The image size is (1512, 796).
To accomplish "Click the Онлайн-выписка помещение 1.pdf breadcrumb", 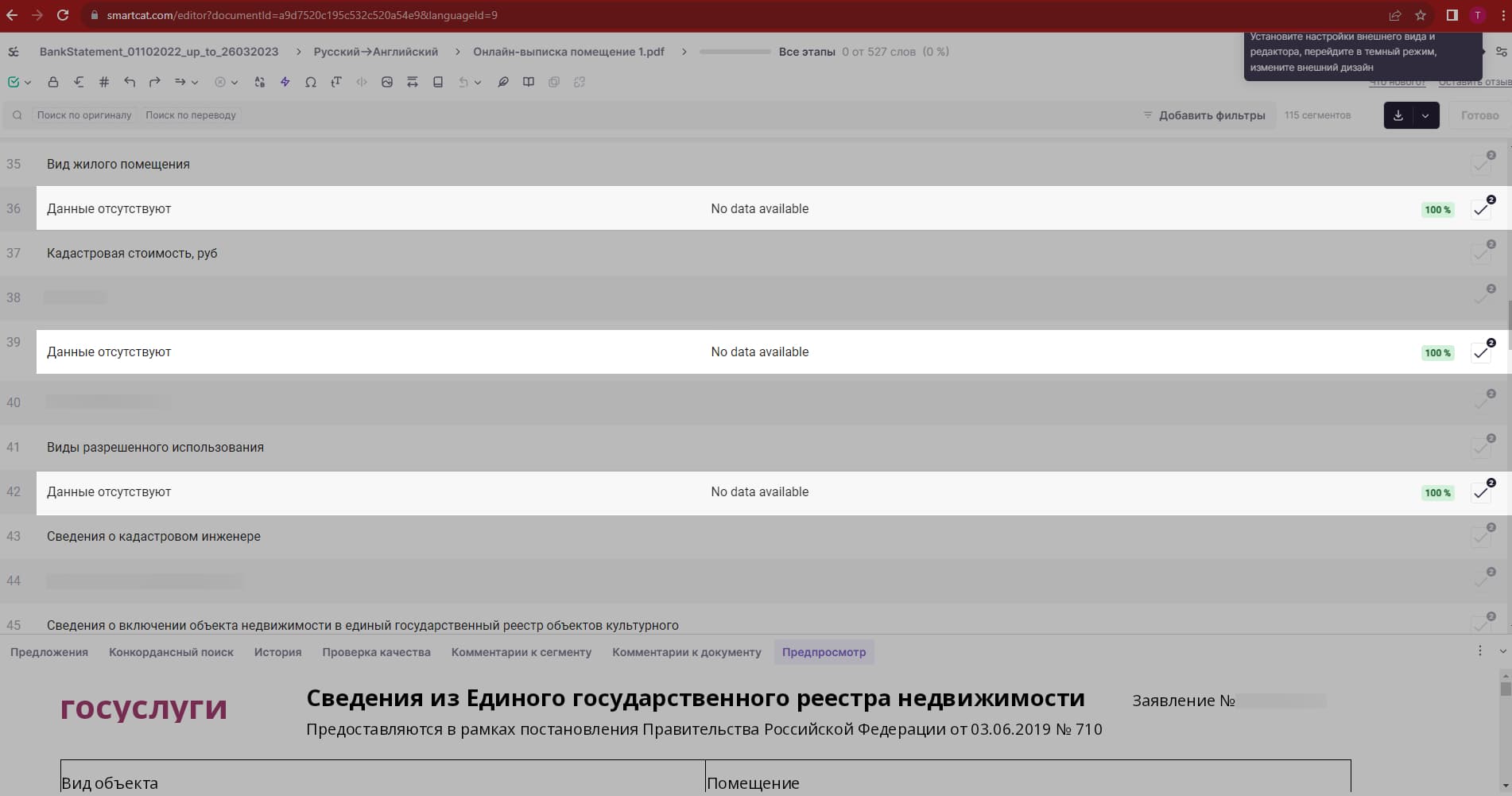I will [x=568, y=52].
